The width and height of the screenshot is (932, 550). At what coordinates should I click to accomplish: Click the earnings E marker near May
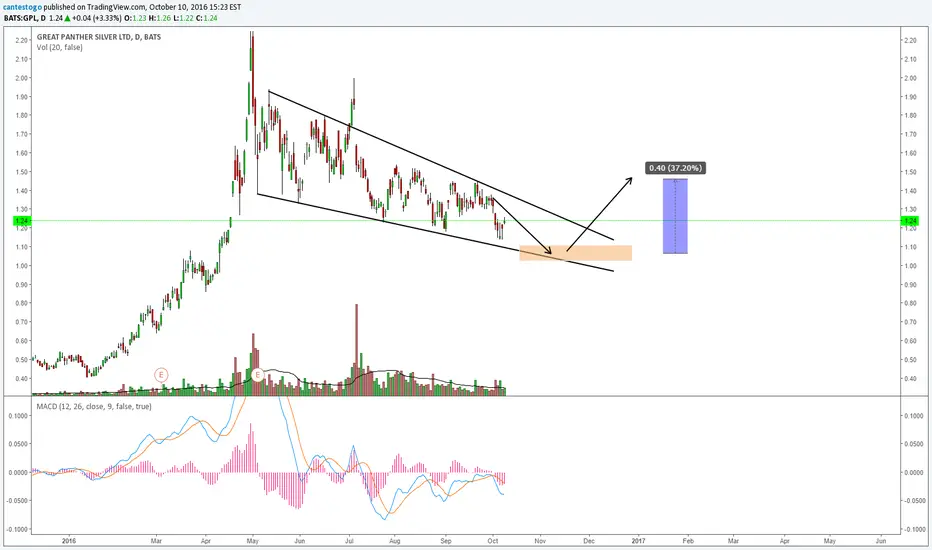257,375
